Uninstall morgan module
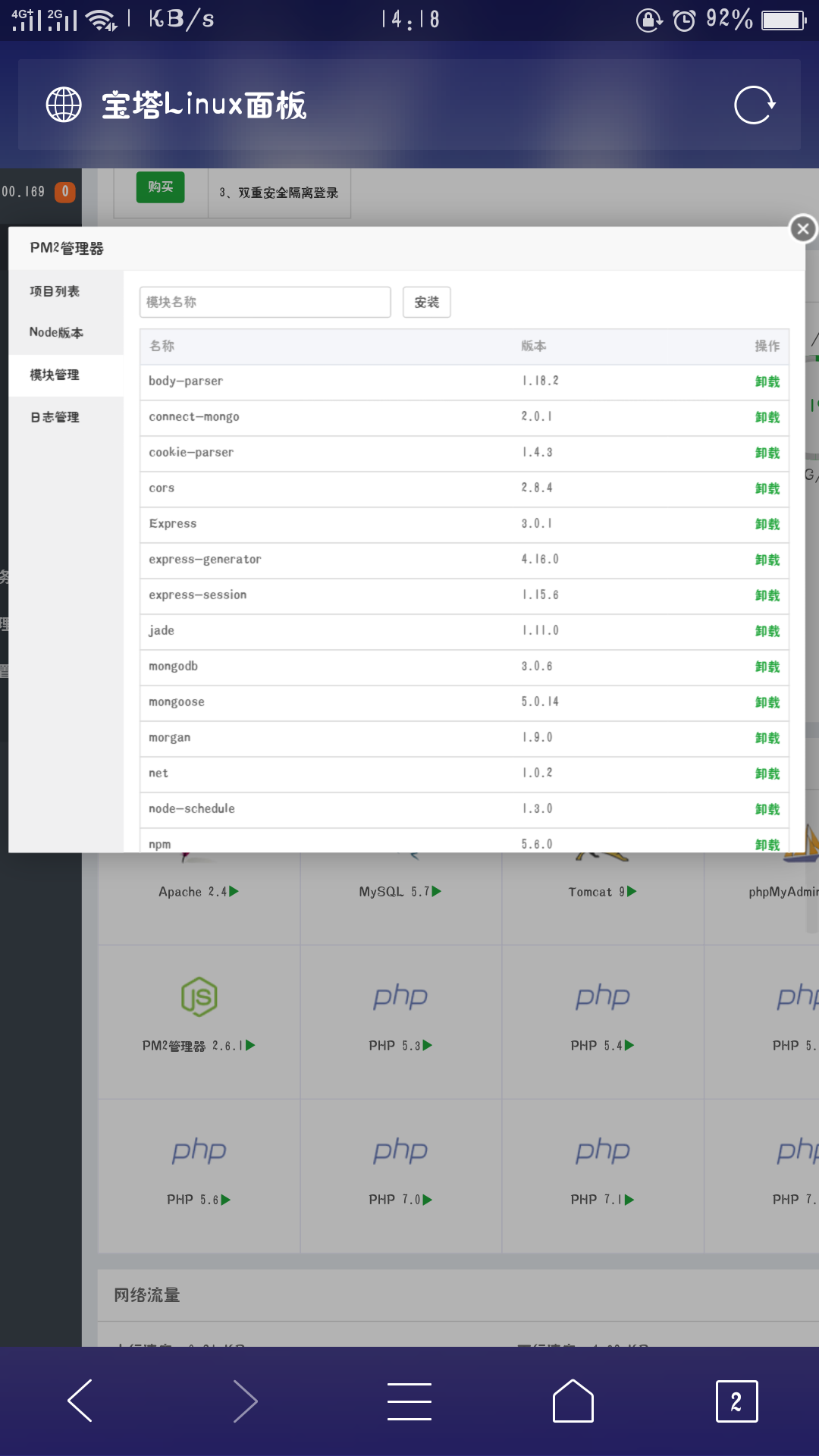This screenshot has width=819, height=1456. point(767,738)
